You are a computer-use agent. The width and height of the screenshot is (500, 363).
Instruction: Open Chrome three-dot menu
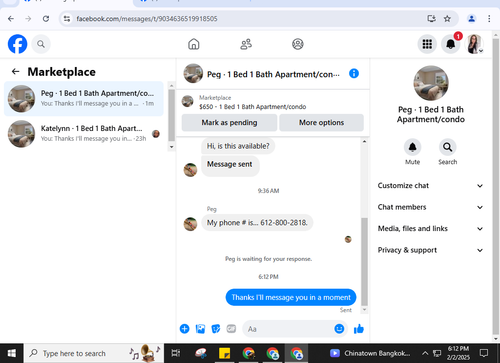click(x=489, y=19)
